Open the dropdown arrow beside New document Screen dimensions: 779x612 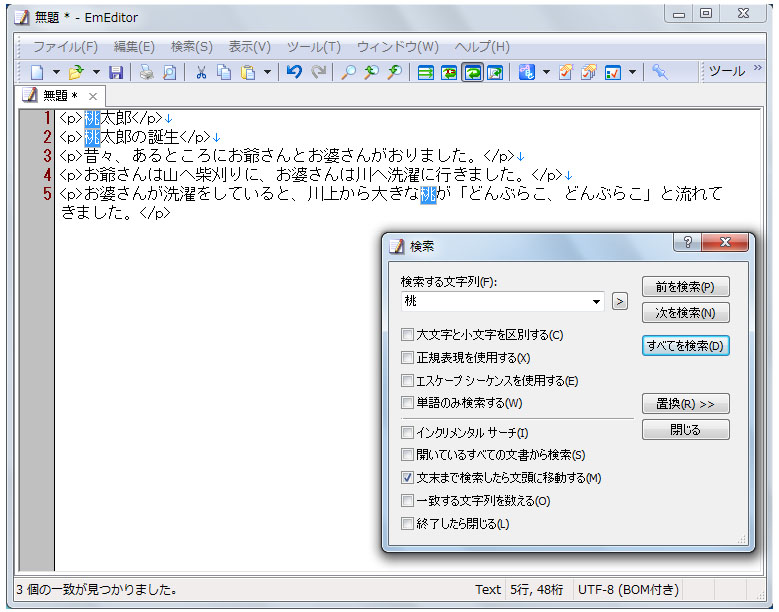click(56, 73)
